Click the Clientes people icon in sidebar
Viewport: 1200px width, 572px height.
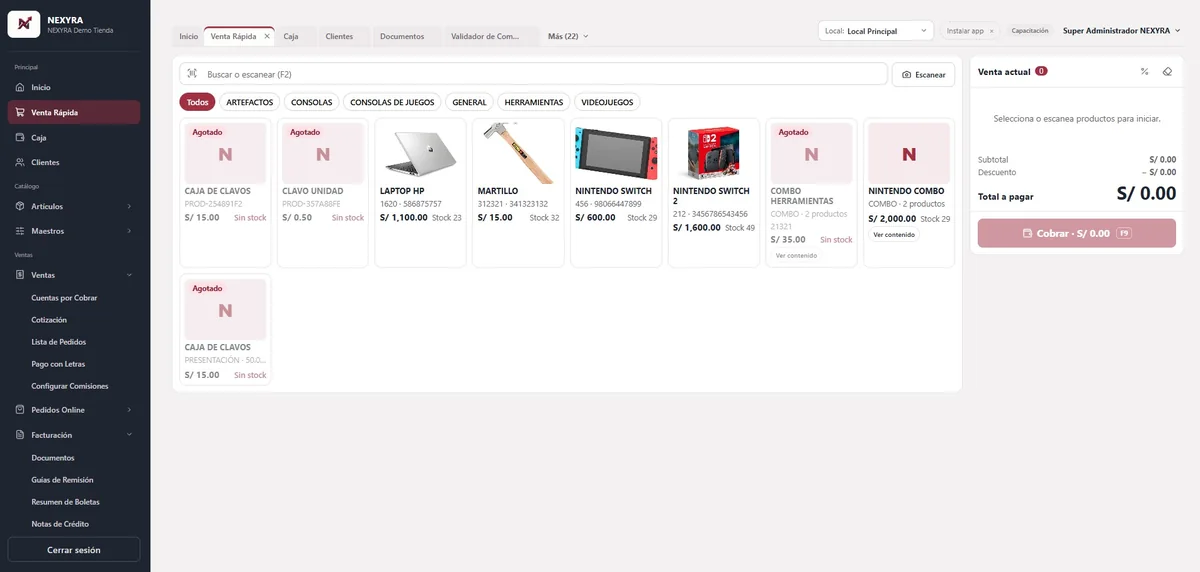click(20, 162)
